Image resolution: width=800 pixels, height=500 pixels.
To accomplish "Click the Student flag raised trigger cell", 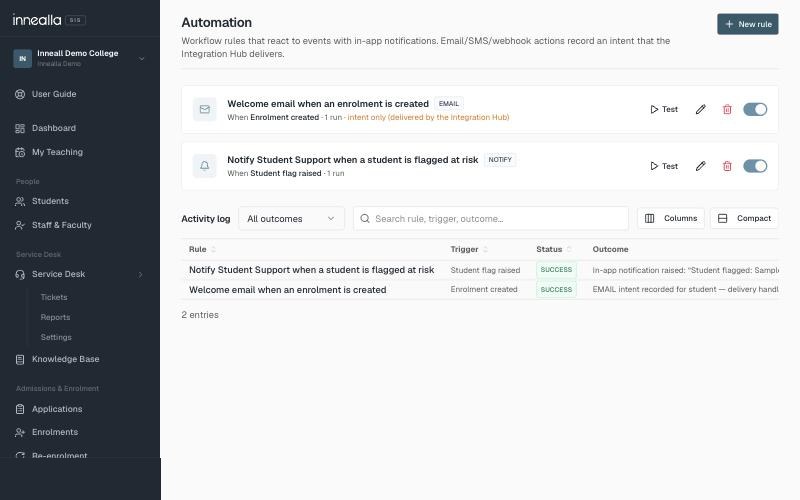I will pyautogui.click(x=485, y=270).
